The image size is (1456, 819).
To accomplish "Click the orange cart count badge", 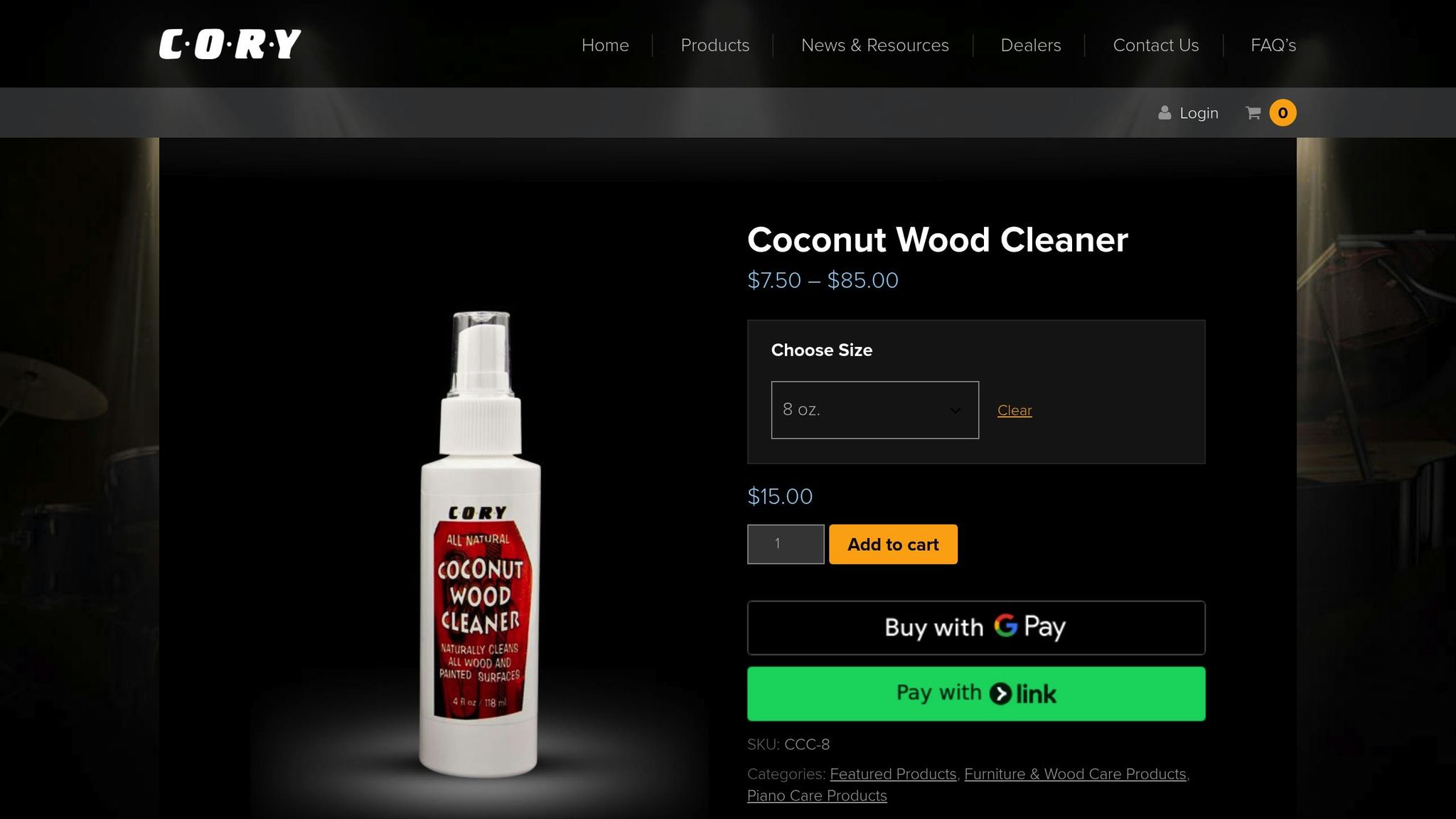I will 1283,113.
